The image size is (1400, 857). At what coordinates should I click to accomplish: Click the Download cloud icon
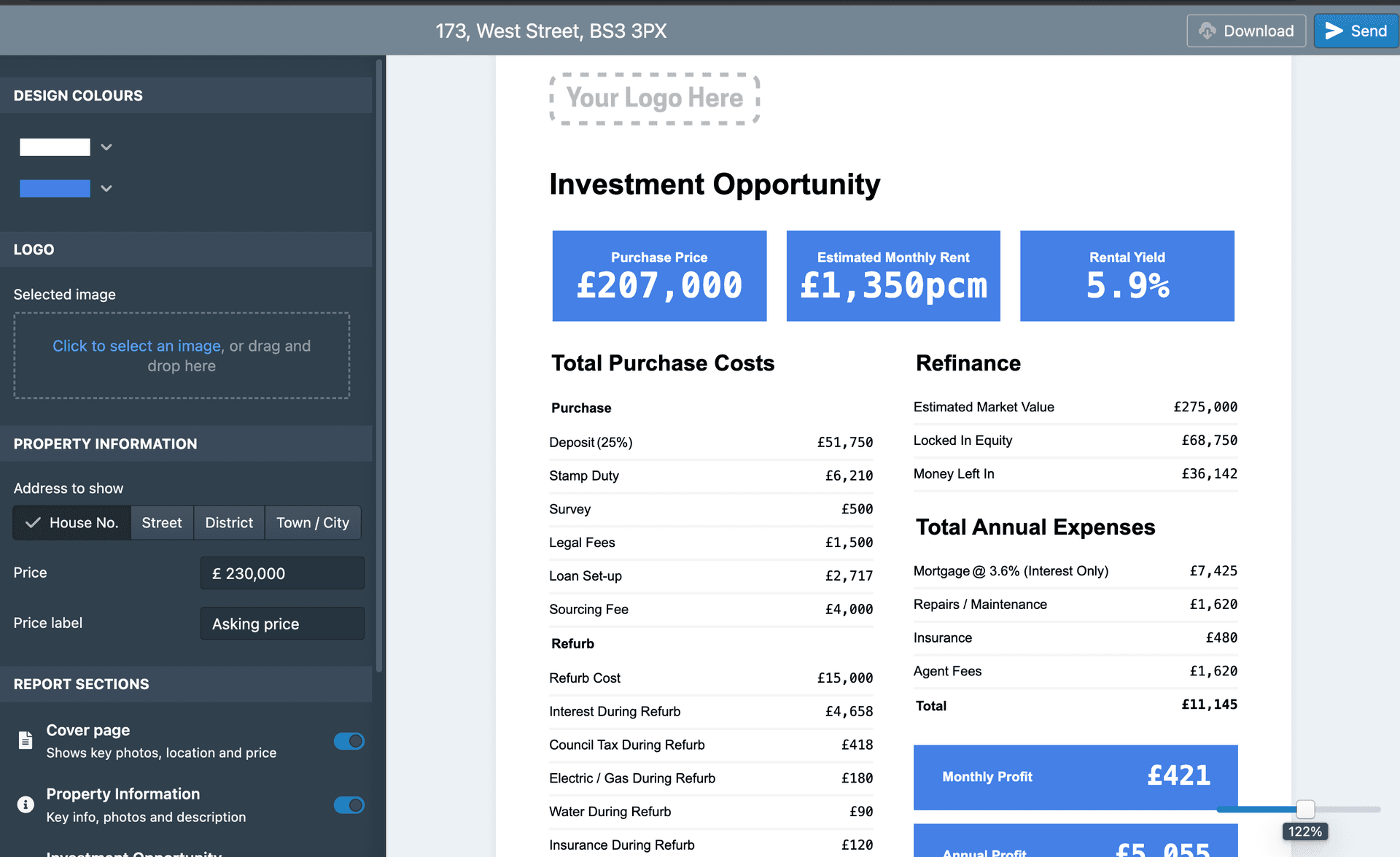coord(1207,31)
